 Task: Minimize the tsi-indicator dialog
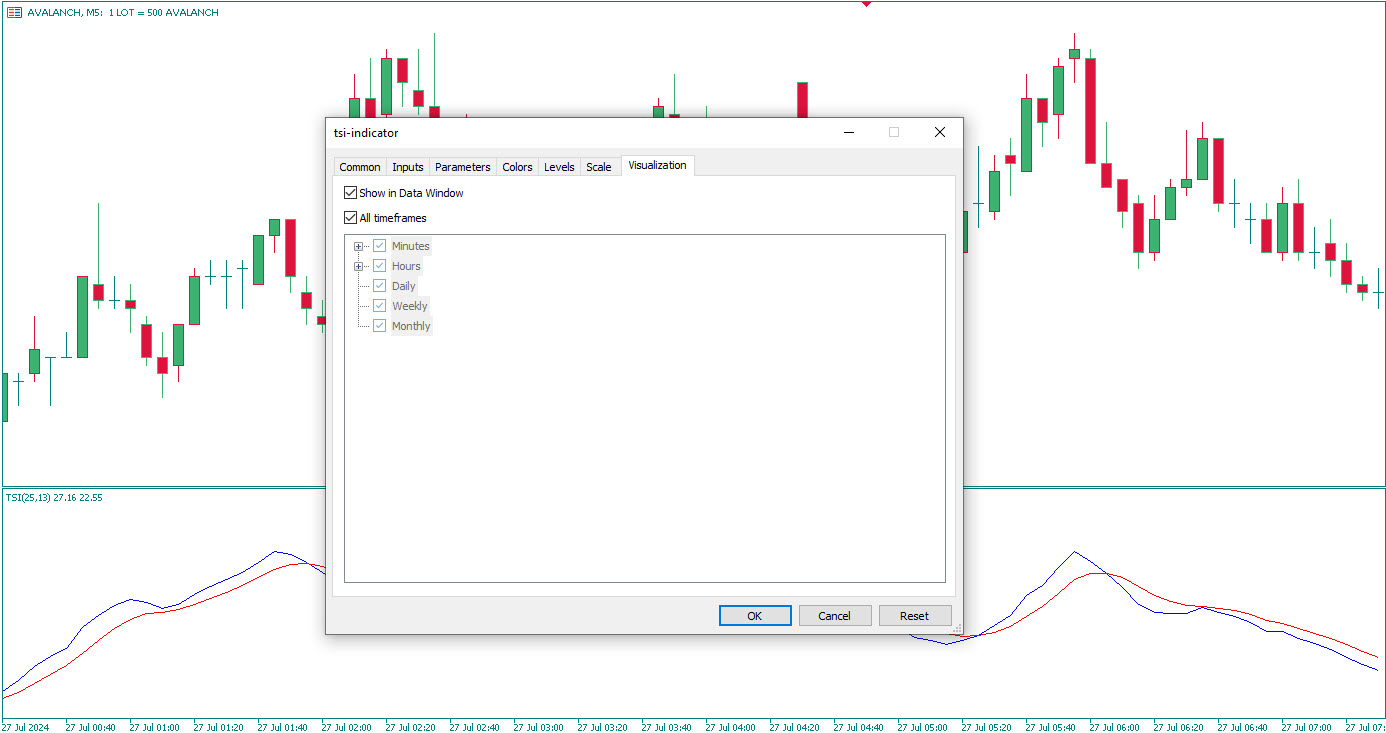848,133
